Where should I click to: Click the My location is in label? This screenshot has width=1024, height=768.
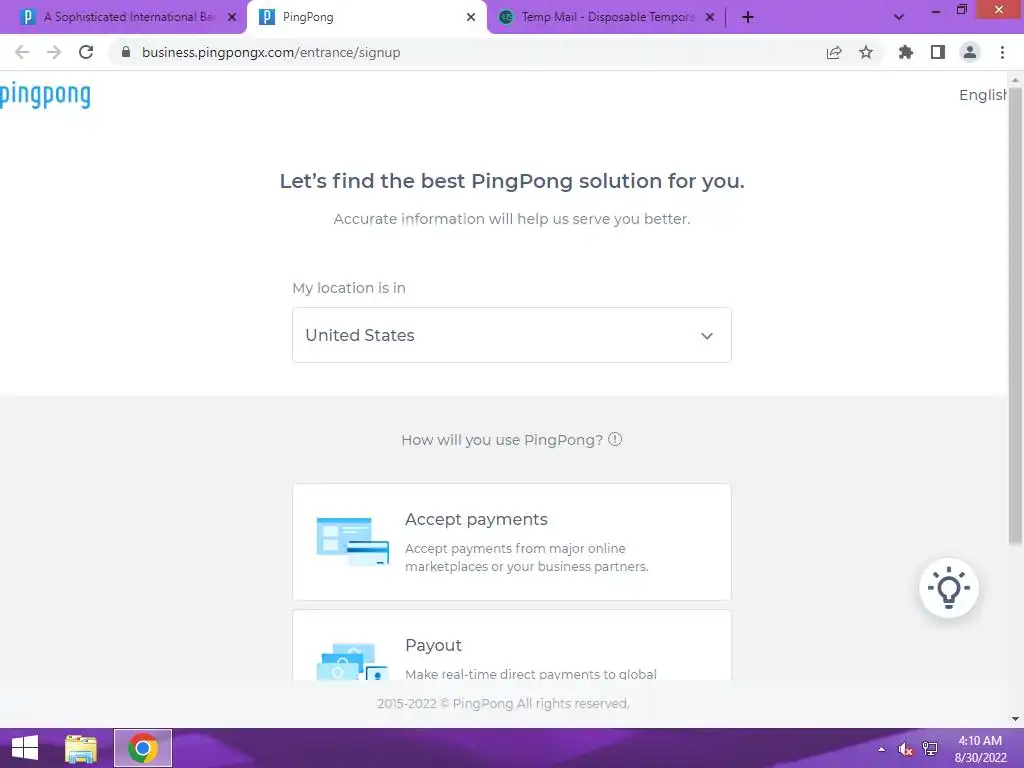point(349,288)
